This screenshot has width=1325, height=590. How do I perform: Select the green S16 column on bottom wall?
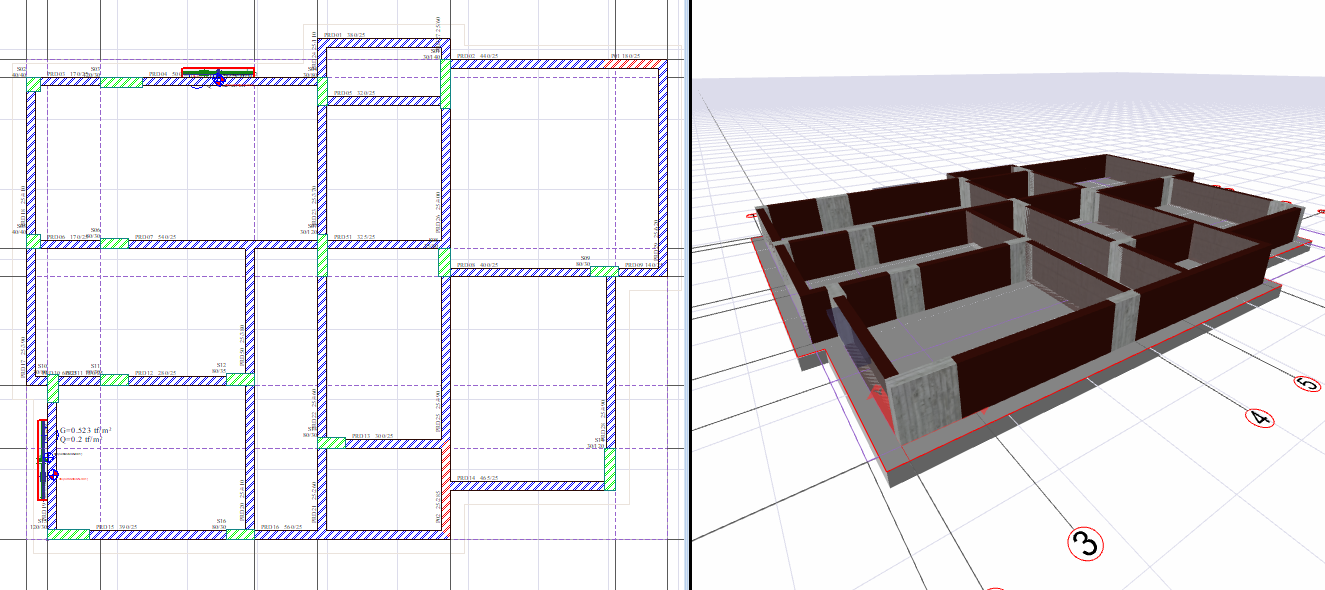[240, 535]
